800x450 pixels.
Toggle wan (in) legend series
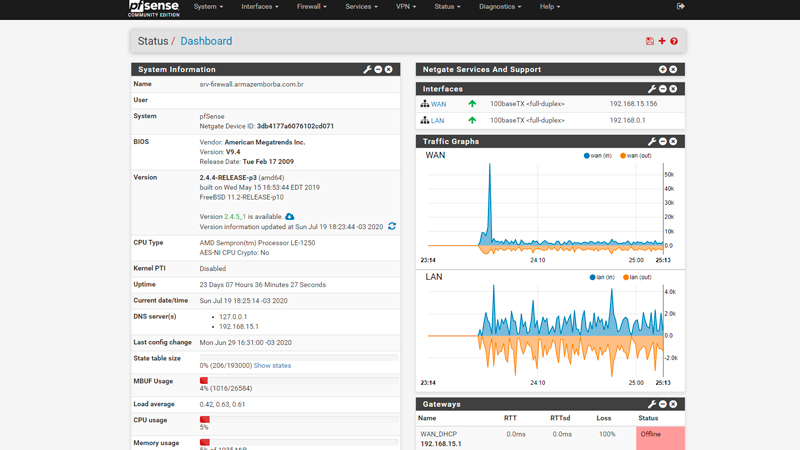(597, 156)
